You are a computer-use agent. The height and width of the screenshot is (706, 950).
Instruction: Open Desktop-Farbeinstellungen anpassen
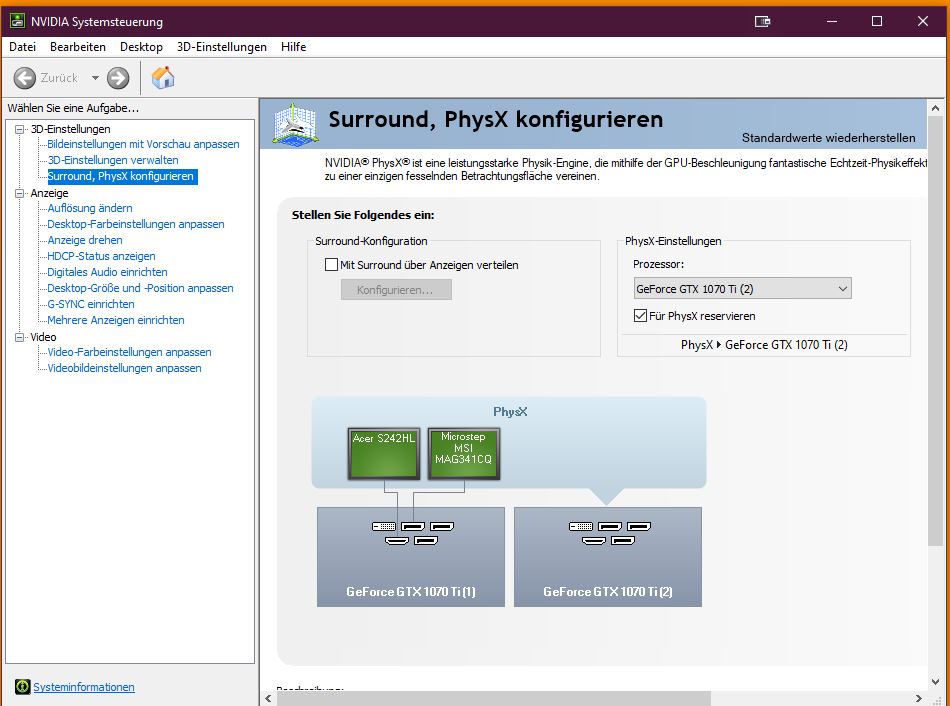click(136, 224)
